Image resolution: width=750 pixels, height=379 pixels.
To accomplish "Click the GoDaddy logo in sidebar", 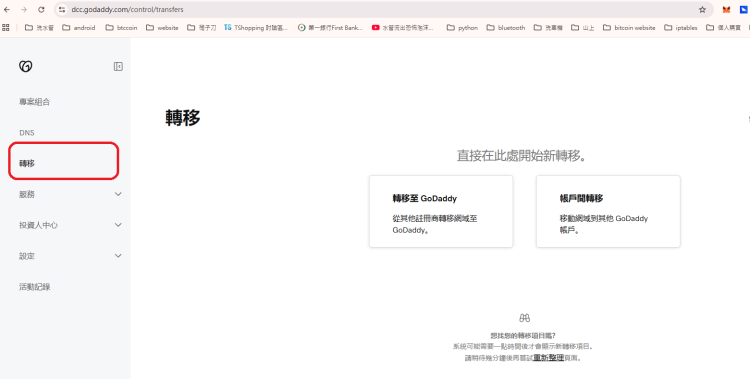I will 26,67.
